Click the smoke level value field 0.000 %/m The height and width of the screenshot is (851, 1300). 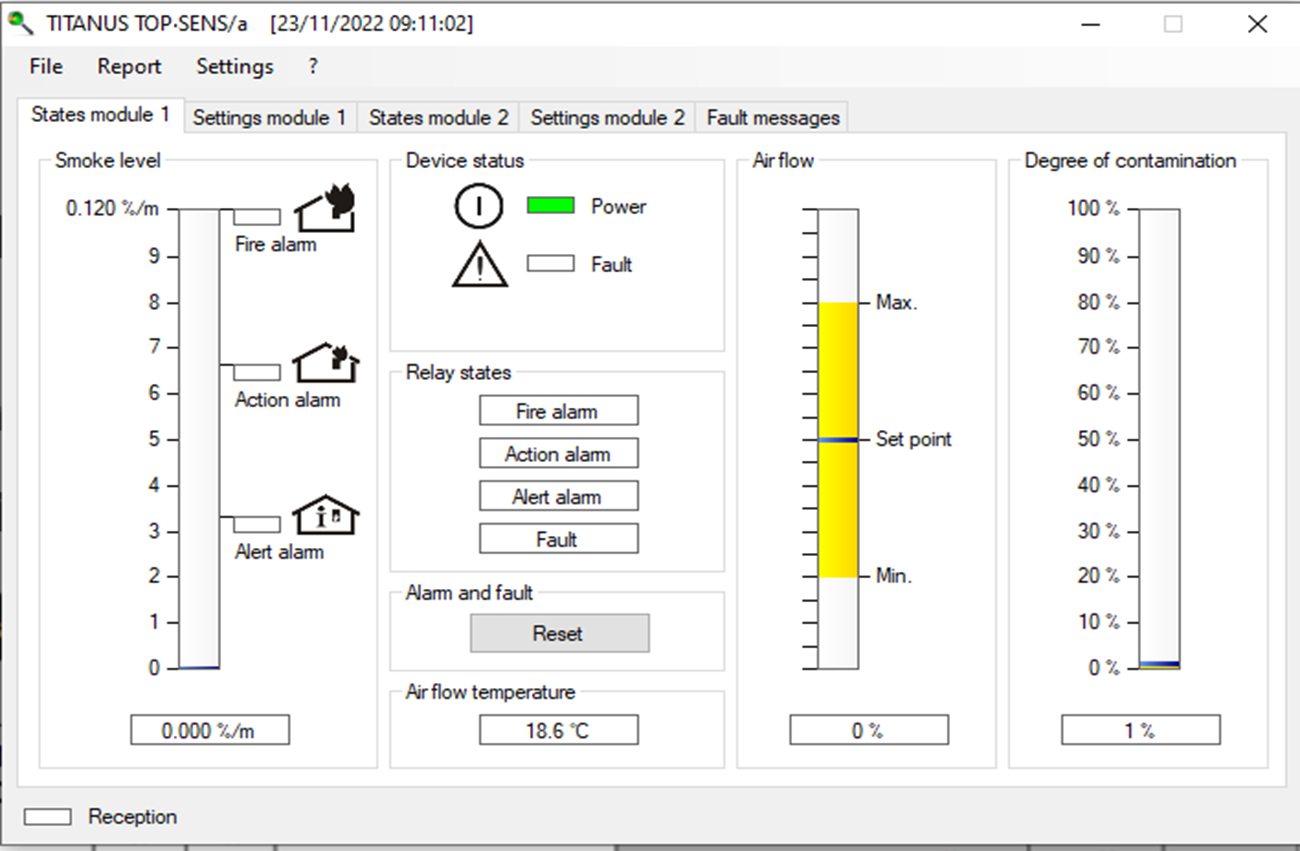pos(210,730)
